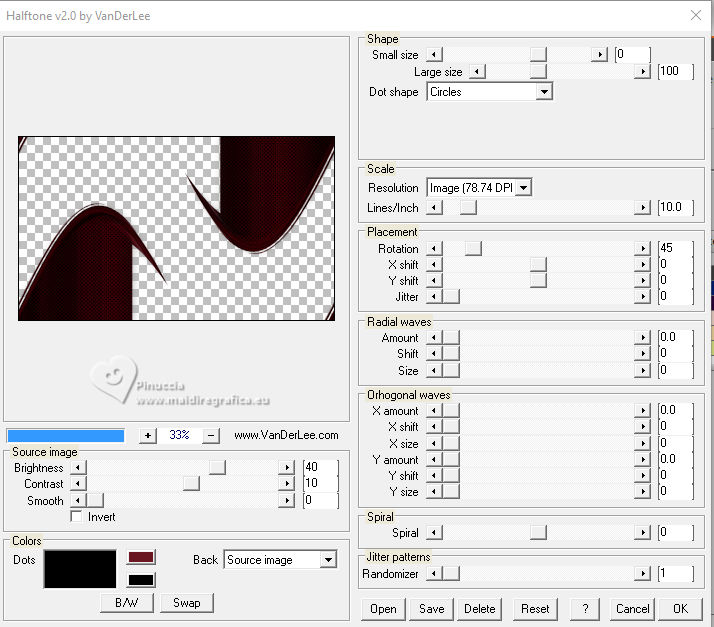Viewport: 714px width, 627px height.
Task: Click the Lines/Inch slider thumb
Action: tap(468, 208)
